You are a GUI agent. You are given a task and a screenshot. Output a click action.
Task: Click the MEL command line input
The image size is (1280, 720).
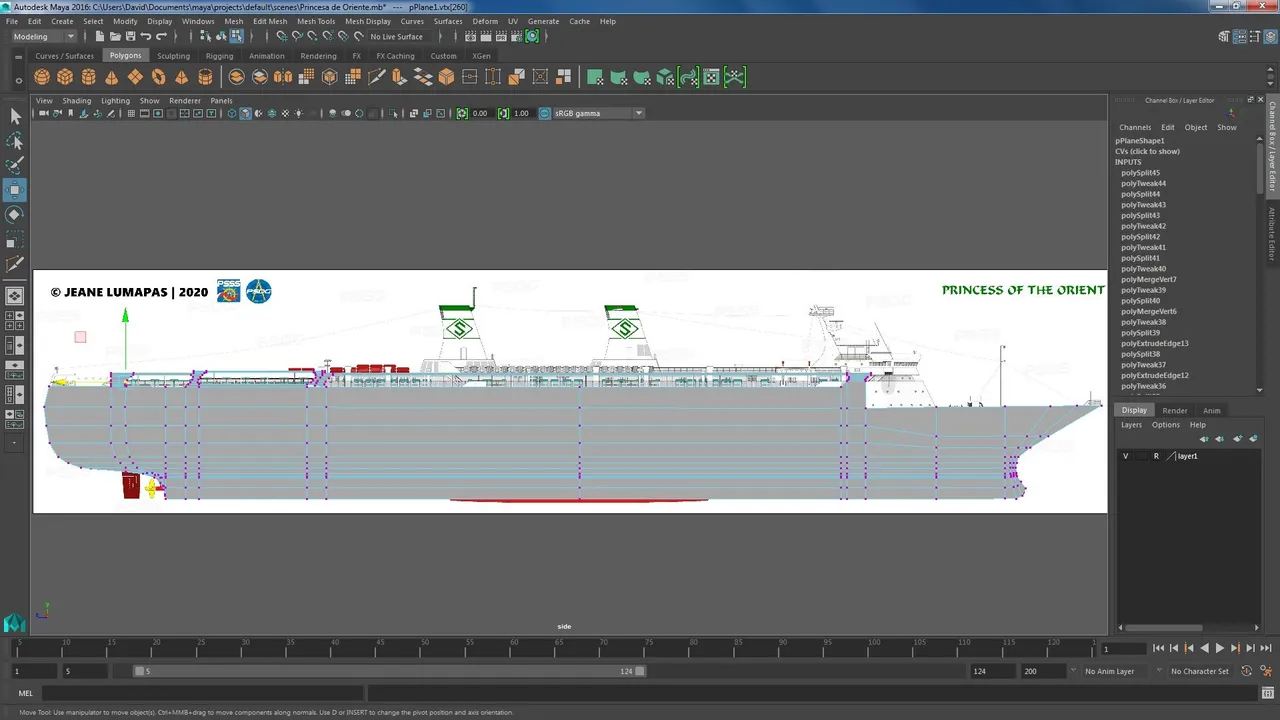pos(203,693)
